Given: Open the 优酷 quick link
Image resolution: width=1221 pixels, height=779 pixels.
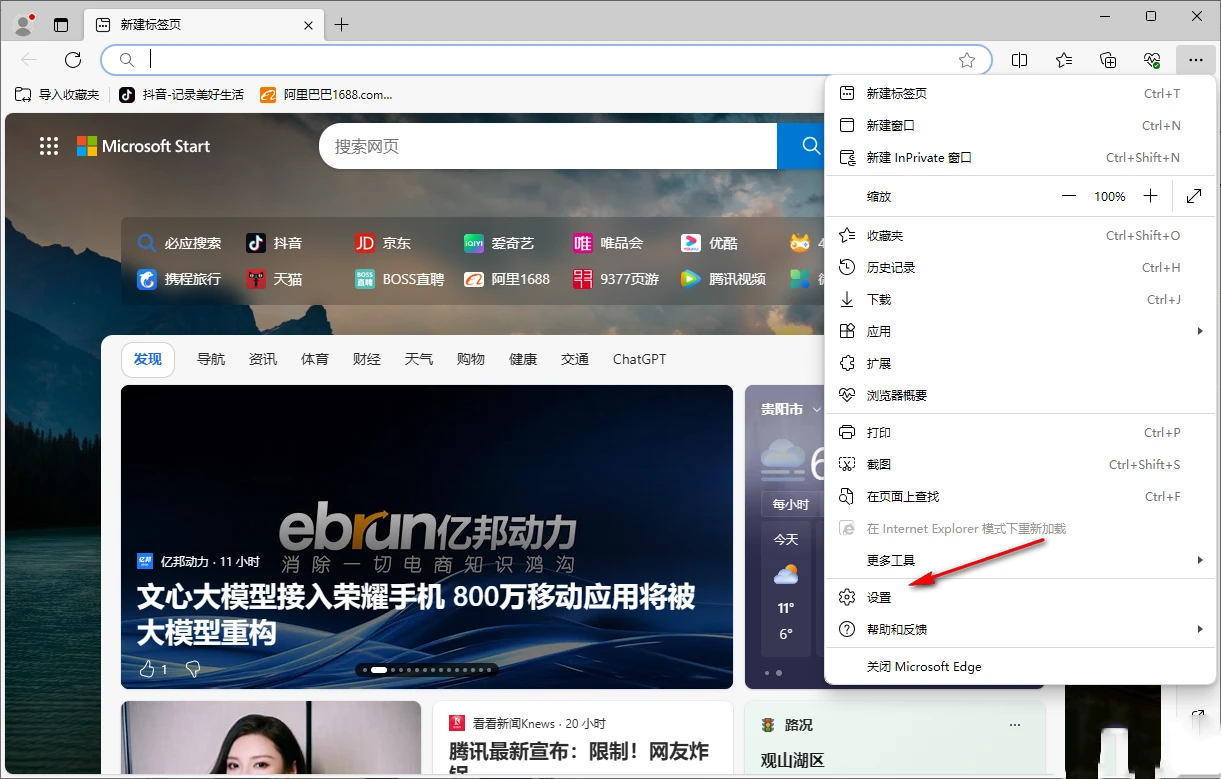Looking at the screenshot, I should [710, 243].
